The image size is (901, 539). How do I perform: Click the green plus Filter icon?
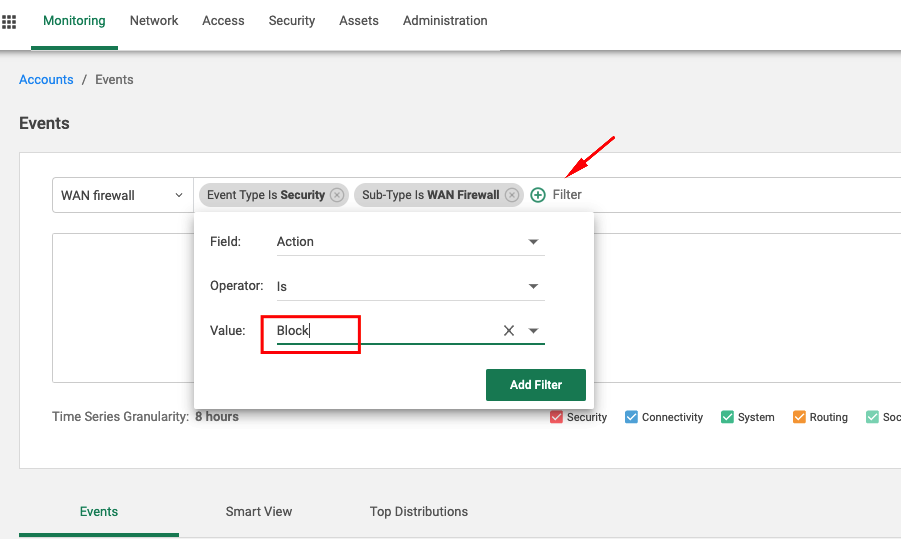pyautogui.click(x=538, y=195)
